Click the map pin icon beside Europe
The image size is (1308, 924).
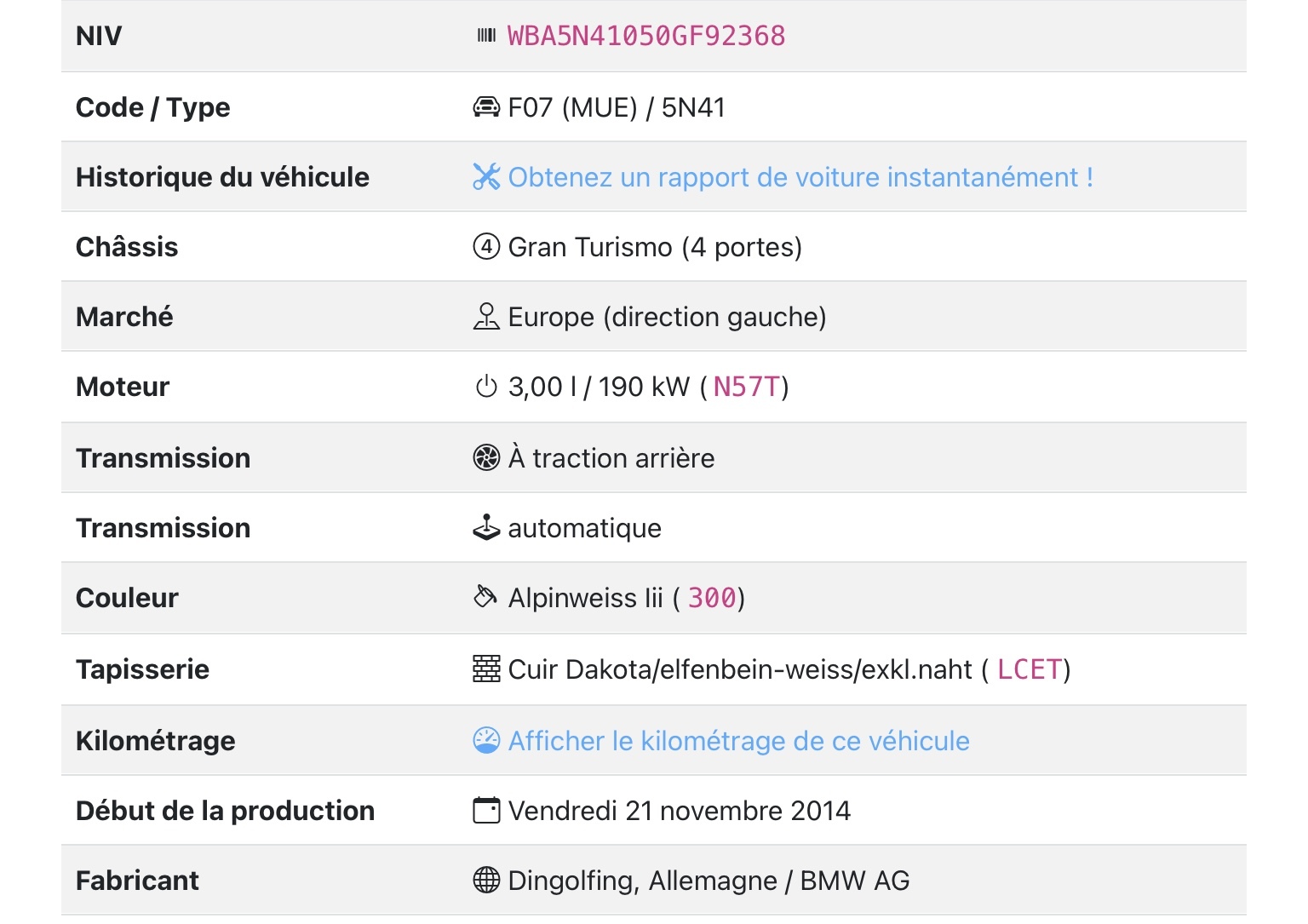(x=486, y=317)
